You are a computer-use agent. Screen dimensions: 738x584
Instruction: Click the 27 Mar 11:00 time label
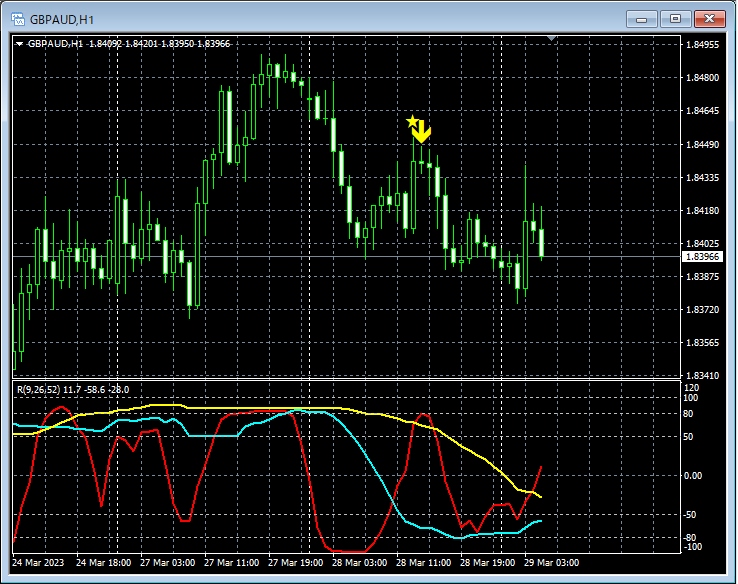pos(232,562)
